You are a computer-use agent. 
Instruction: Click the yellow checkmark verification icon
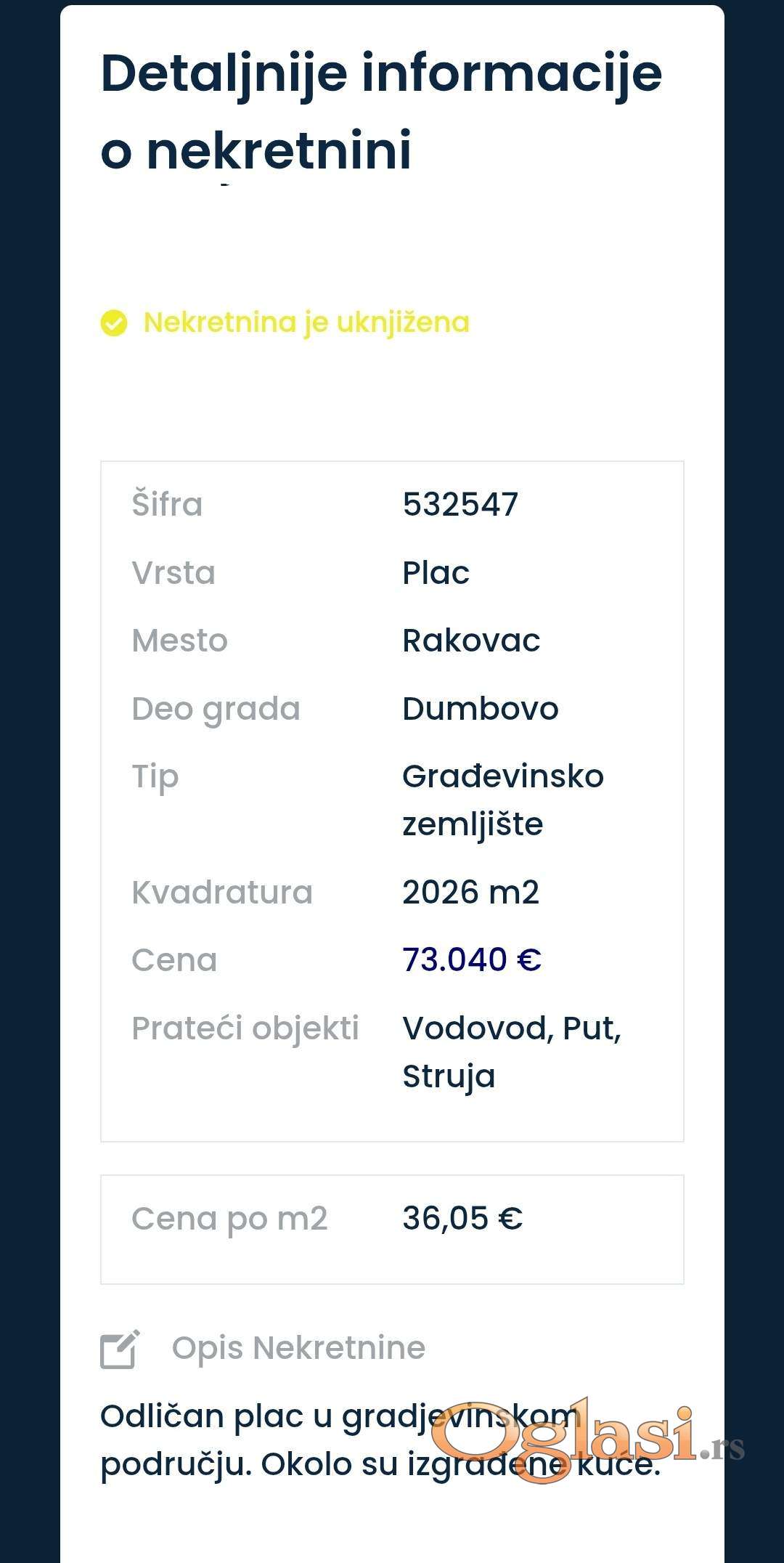[114, 323]
